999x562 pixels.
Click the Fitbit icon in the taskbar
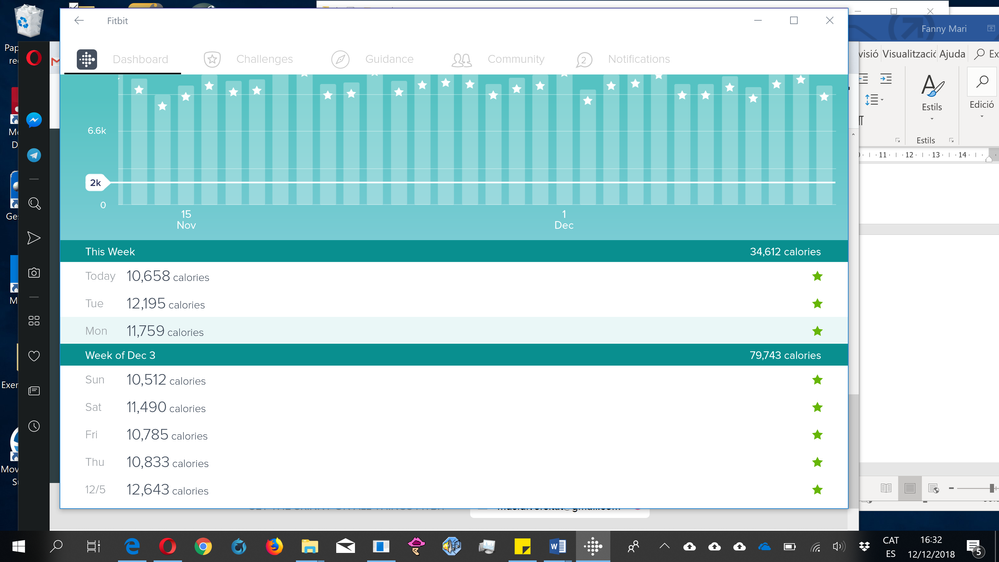(x=593, y=546)
